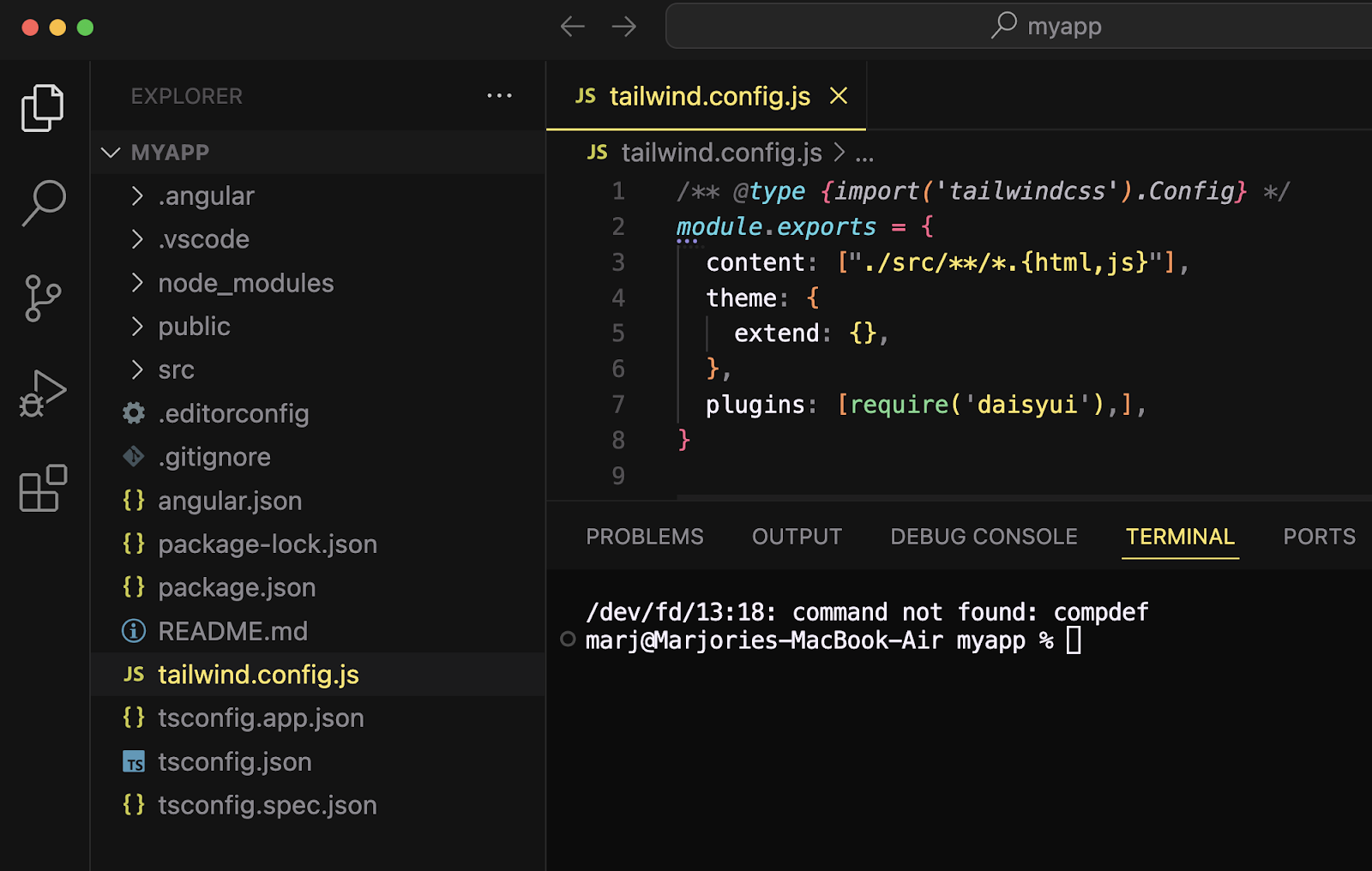Switch to the DEBUG CONSOLE tab
The image size is (1372, 871).
(984, 537)
